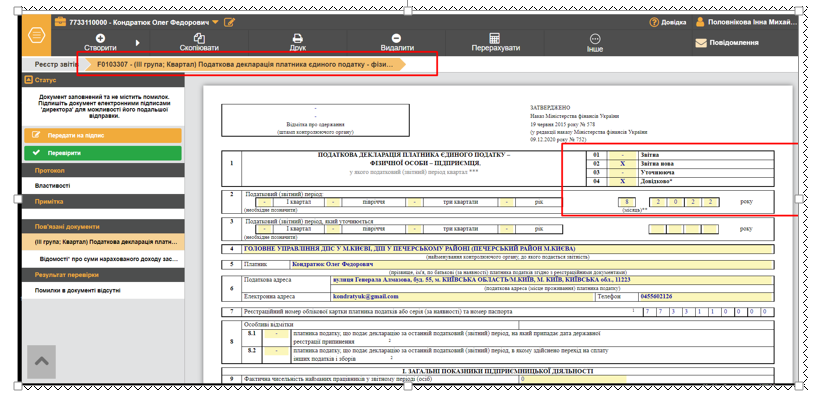
Task: Toggle the 04 Довідково checkbox
Action: coord(622,181)
